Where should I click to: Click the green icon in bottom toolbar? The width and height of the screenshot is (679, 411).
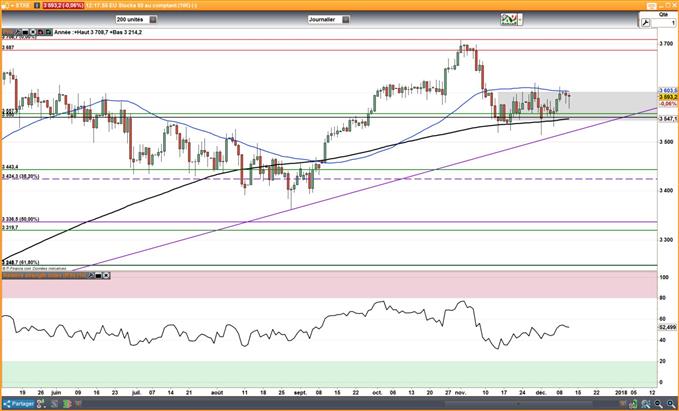click(x=67, y=404)
